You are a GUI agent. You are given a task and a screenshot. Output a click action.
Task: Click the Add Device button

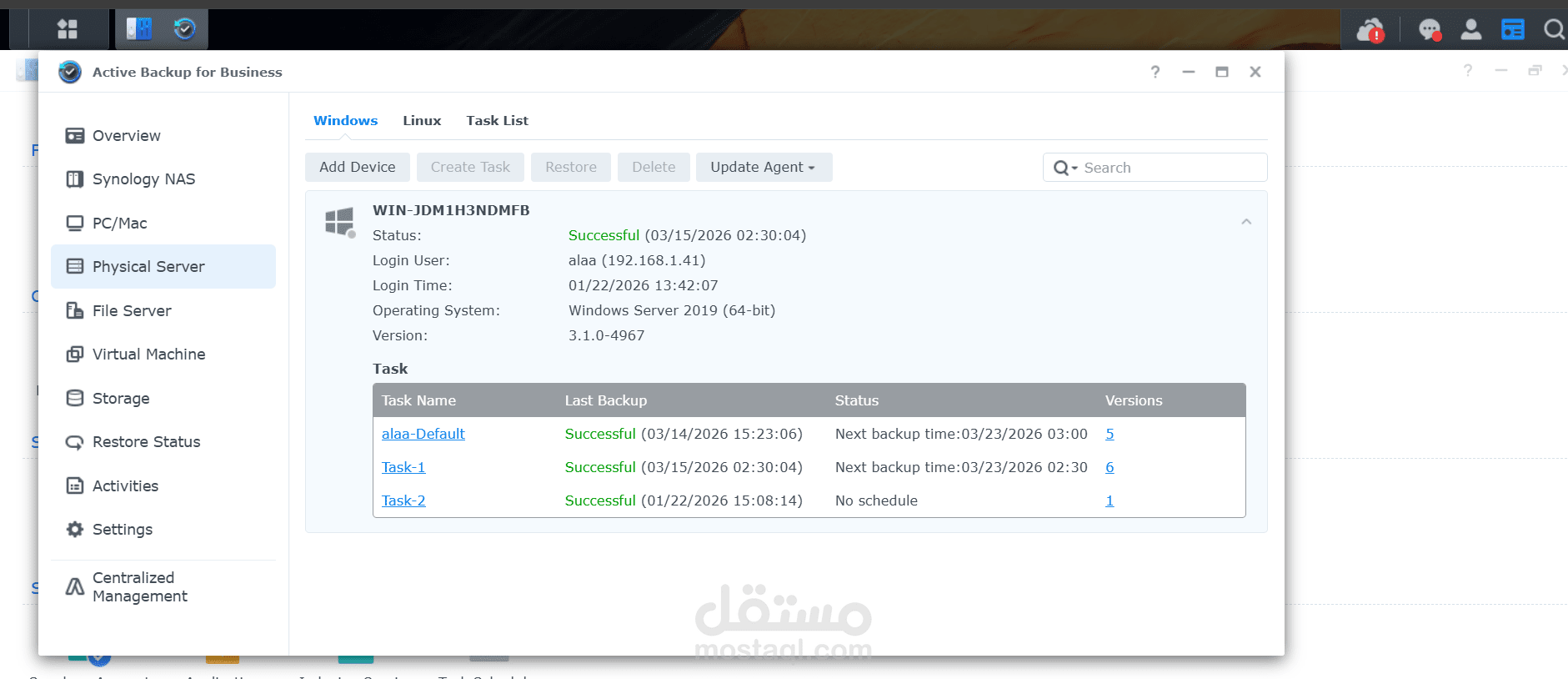click(x=357, y=167)
